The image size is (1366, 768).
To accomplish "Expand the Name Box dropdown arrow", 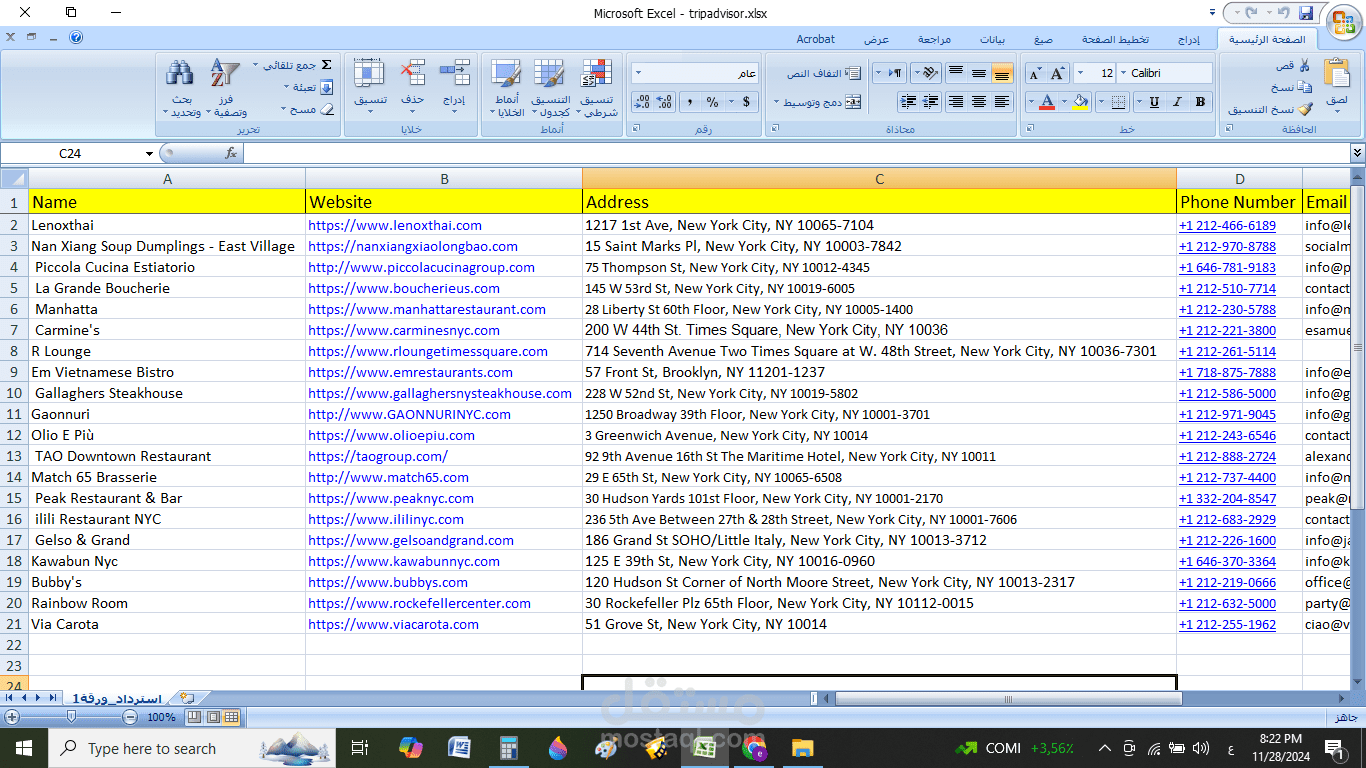I will 149,153.
